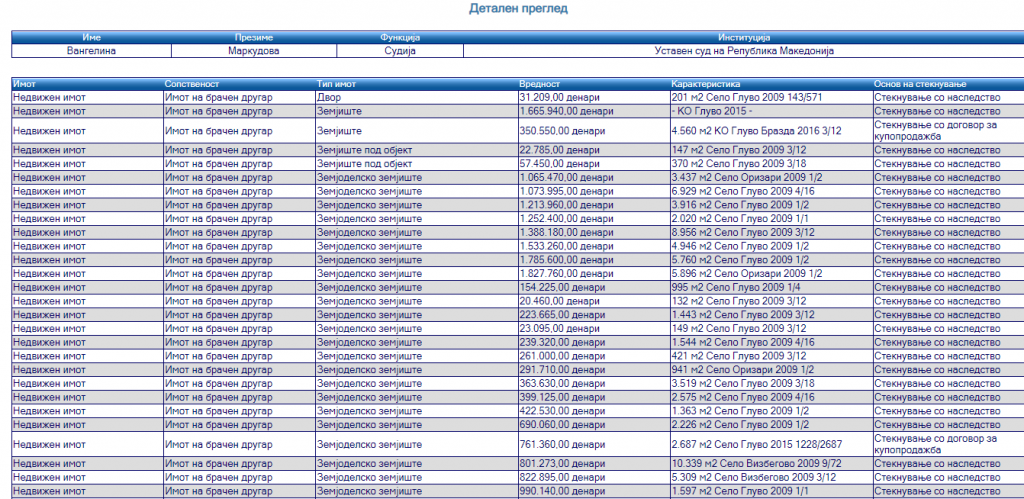Select the value '990.140,00 денари'
Screen dimensions: 1024x499
coord(562,492)
